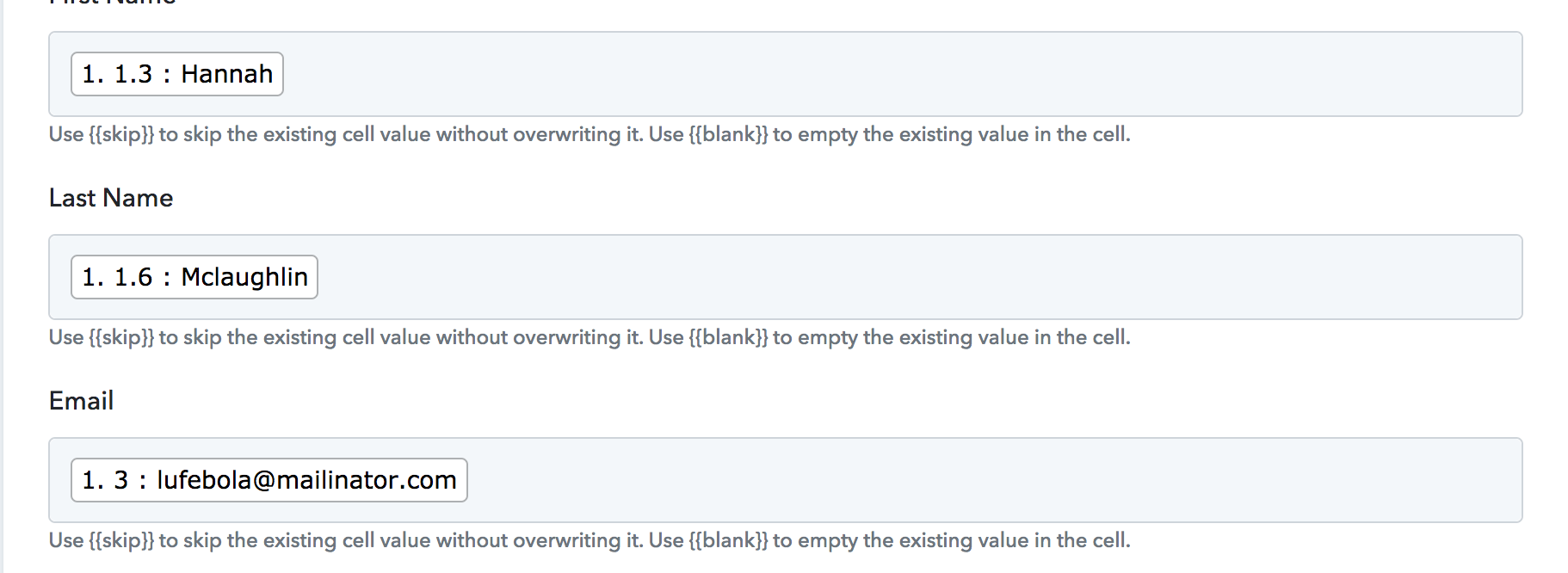Click {{blank}} in hint below Last Name field
This screenshot has height=573, width=1568.
click(x=728, y=338)
